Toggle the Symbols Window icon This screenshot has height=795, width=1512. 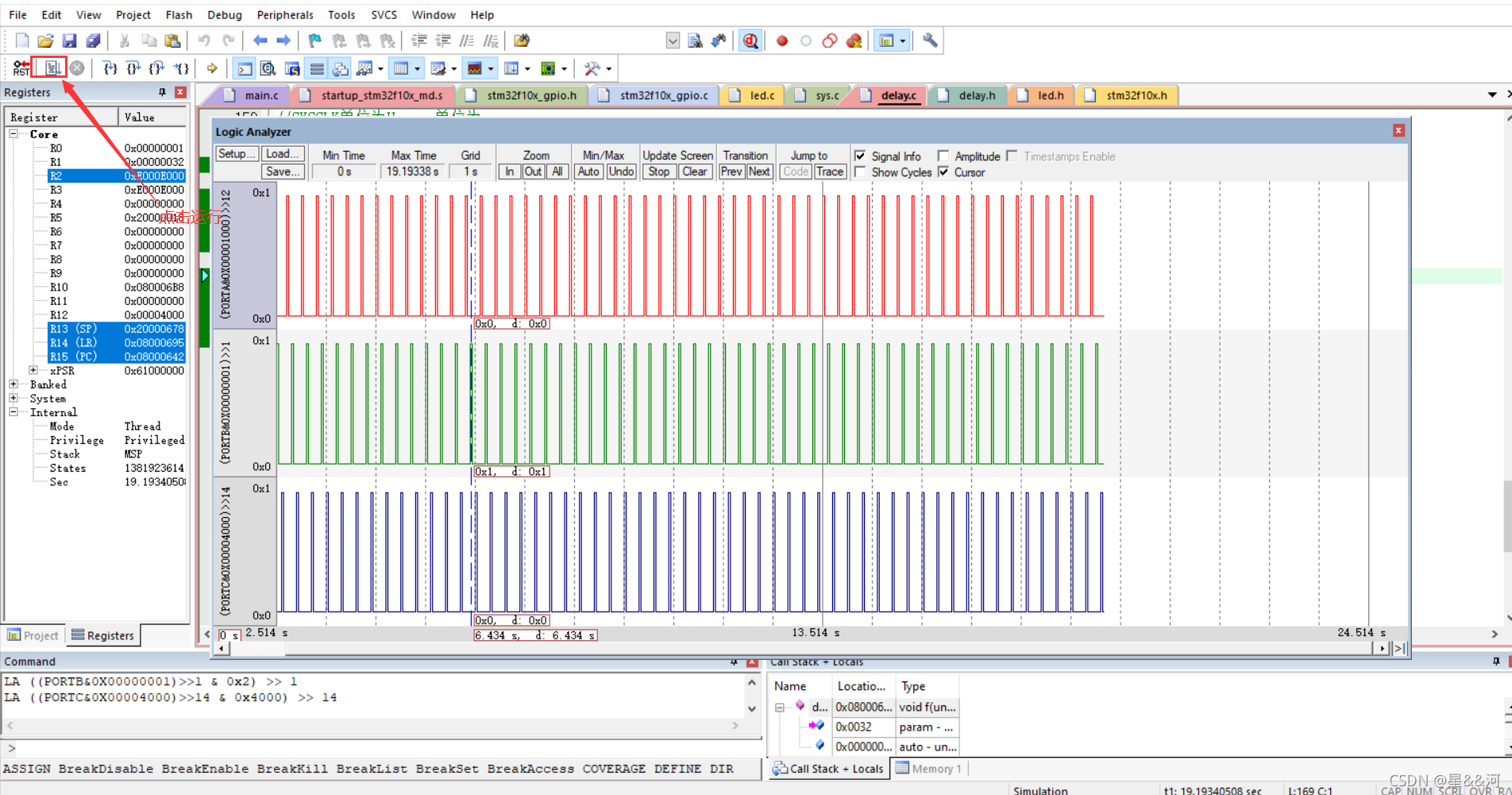(x=292, y=69)
